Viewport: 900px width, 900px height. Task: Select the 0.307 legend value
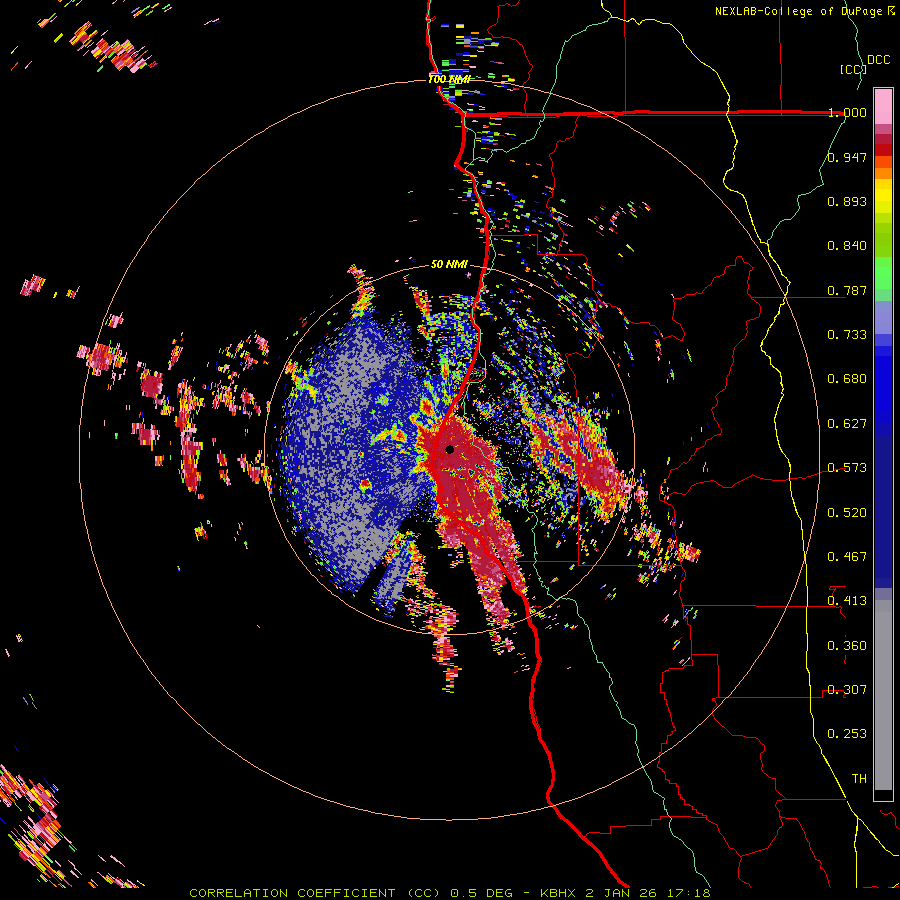[x=847, y=690]
